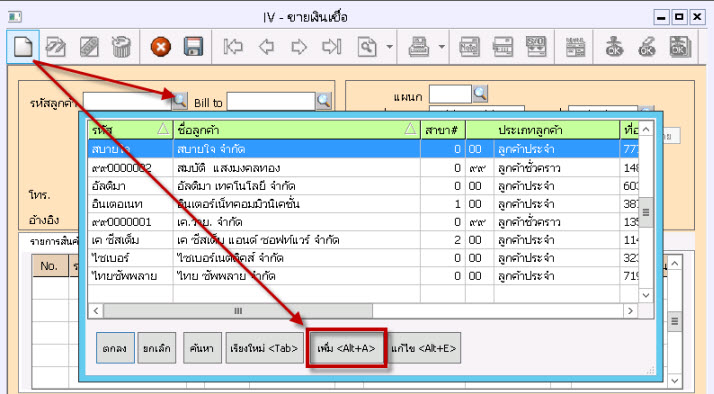Click the Bill to input field

point(271,101)
